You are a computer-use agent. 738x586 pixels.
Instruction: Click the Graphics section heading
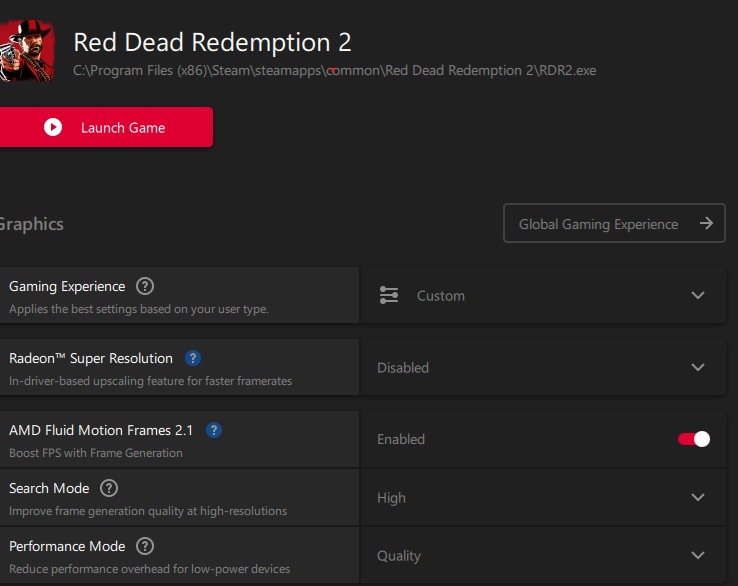coord(31,224)
